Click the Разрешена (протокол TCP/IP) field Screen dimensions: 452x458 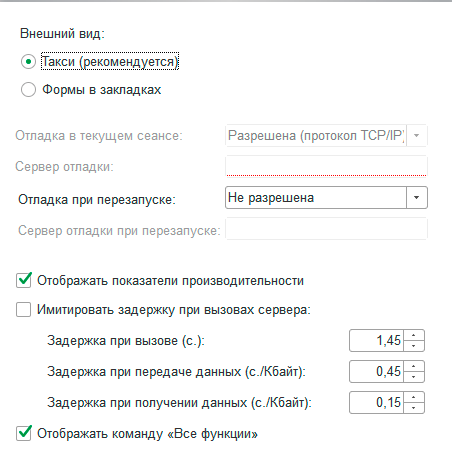click(316, 136)
